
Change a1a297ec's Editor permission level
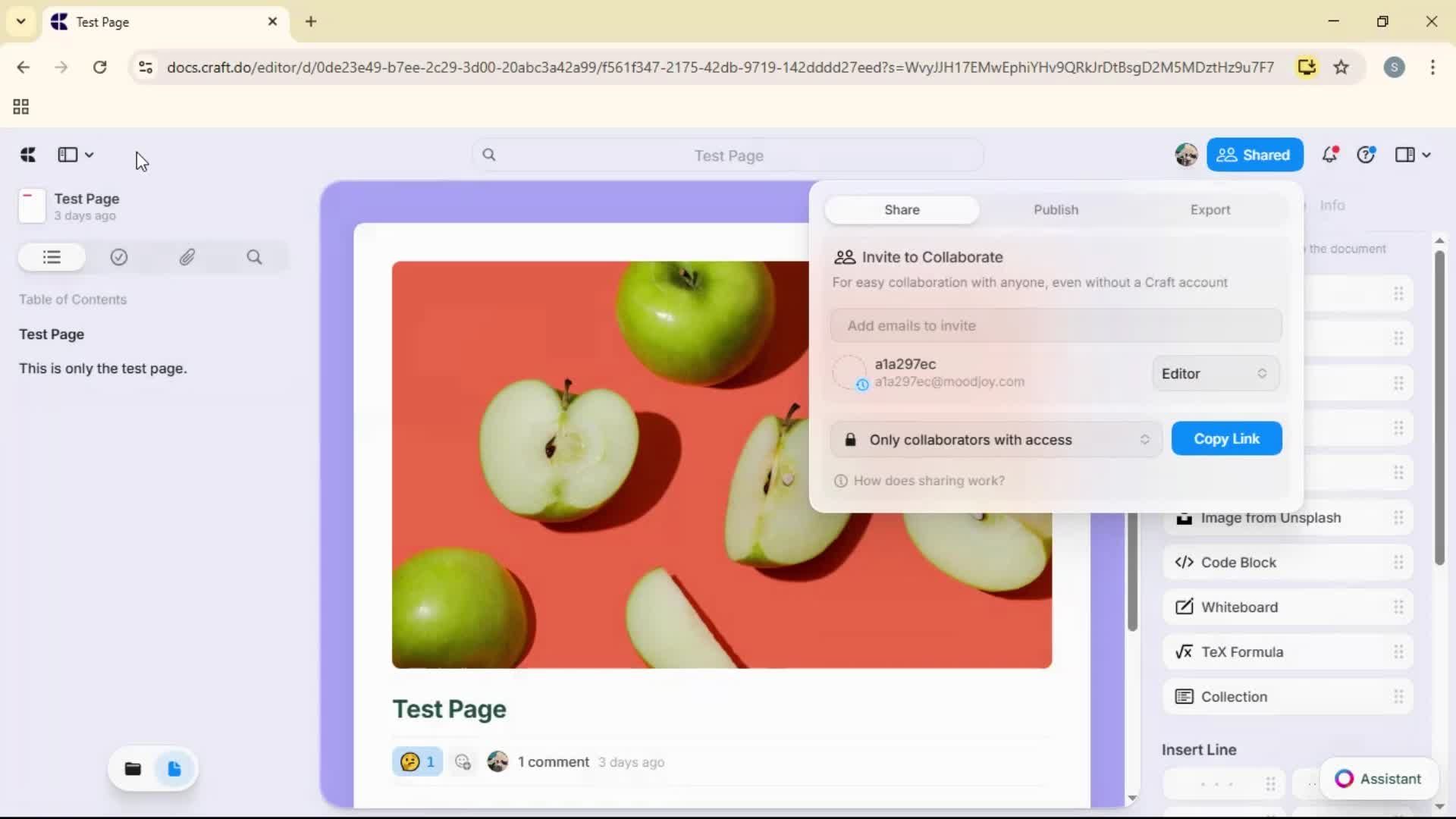click(1214, 373)
